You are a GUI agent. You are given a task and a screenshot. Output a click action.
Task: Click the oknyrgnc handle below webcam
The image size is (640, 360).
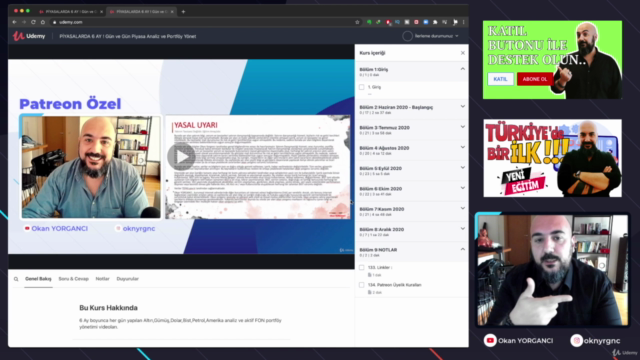pos(602,340)
